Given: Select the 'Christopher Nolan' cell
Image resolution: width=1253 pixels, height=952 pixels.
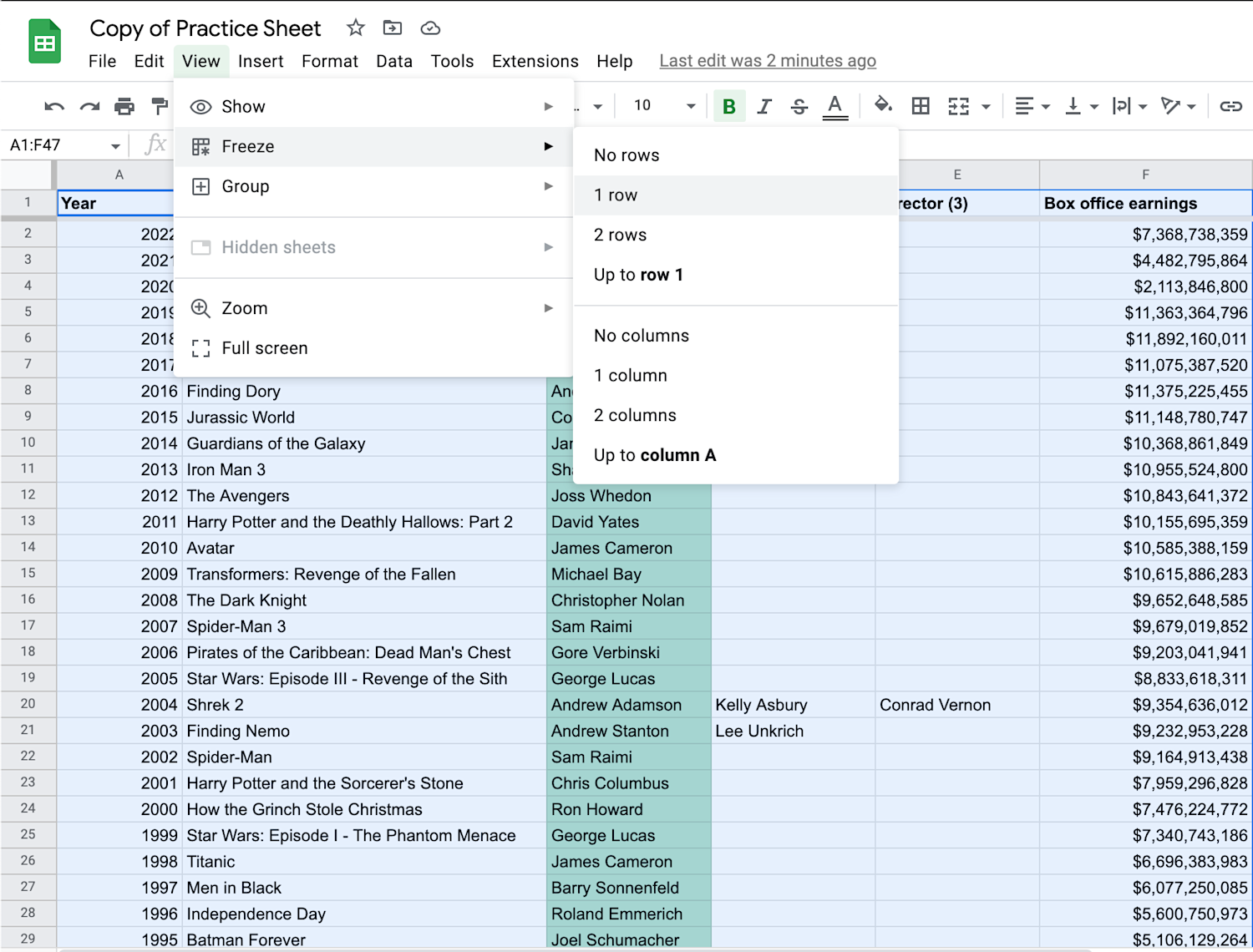Looking at the screenshot, I should click(x=628, y=600).
